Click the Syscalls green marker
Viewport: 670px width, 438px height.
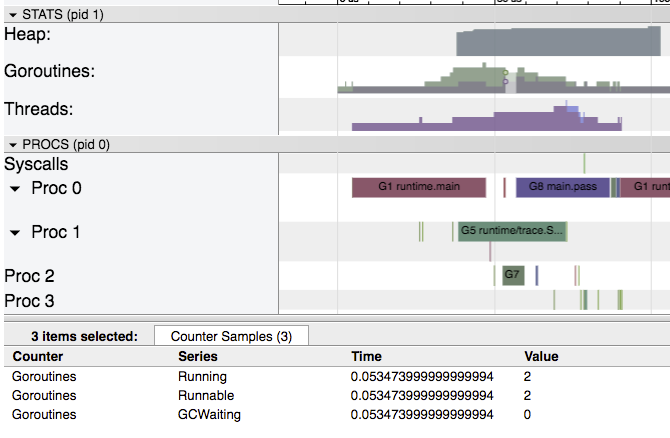584,164
